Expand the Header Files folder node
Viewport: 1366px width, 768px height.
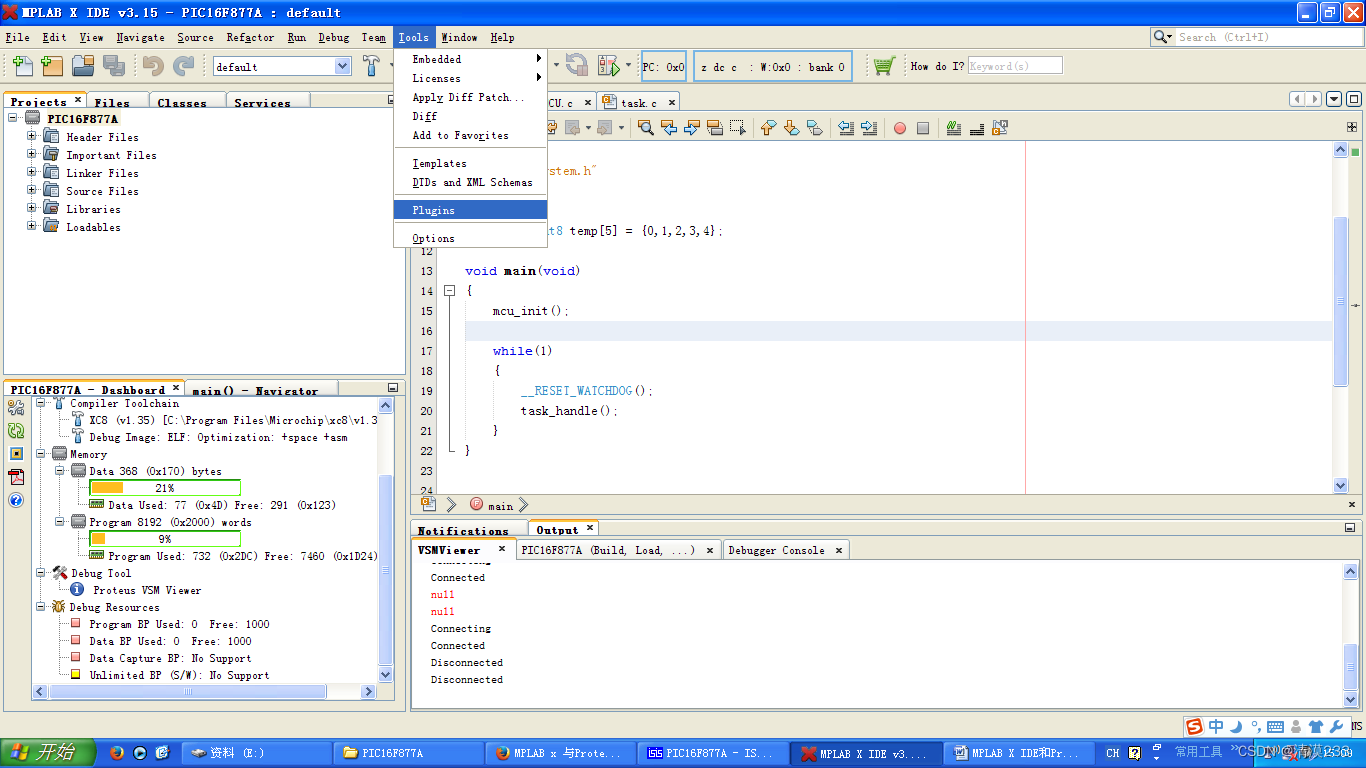(x=32, y=136)
